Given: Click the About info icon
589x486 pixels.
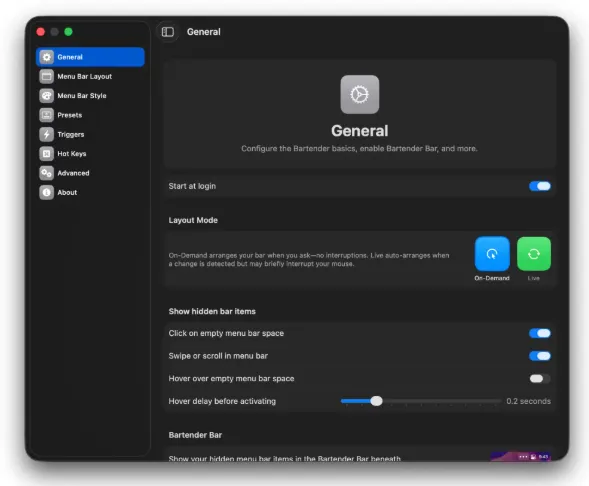Looking at the screenshot, I should click(47, 192).
